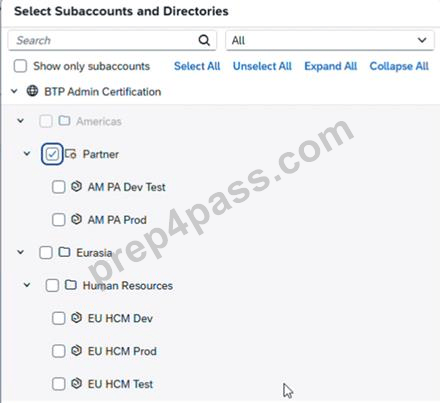This screenshot has height=403, width=442.
Task: Click the Select All link
Action: point(197,66)
